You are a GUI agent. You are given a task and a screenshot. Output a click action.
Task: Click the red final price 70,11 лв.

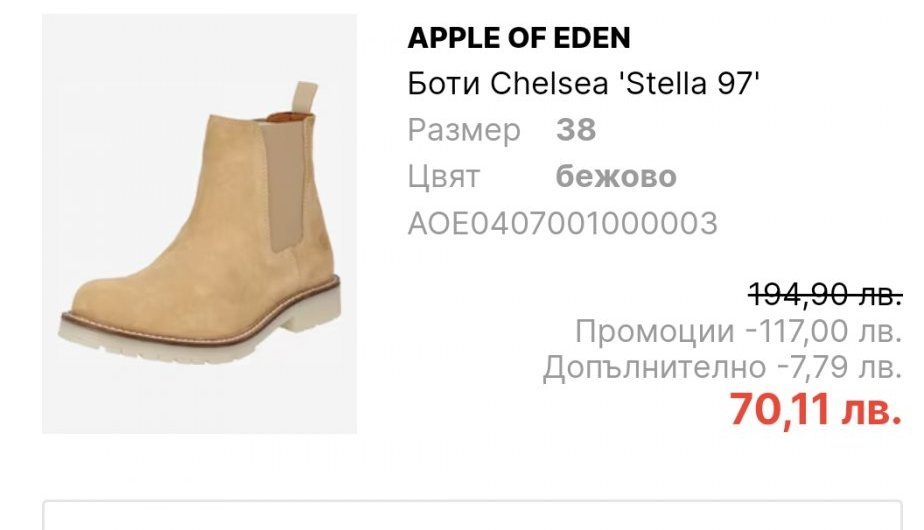click(x=816, y=409)
